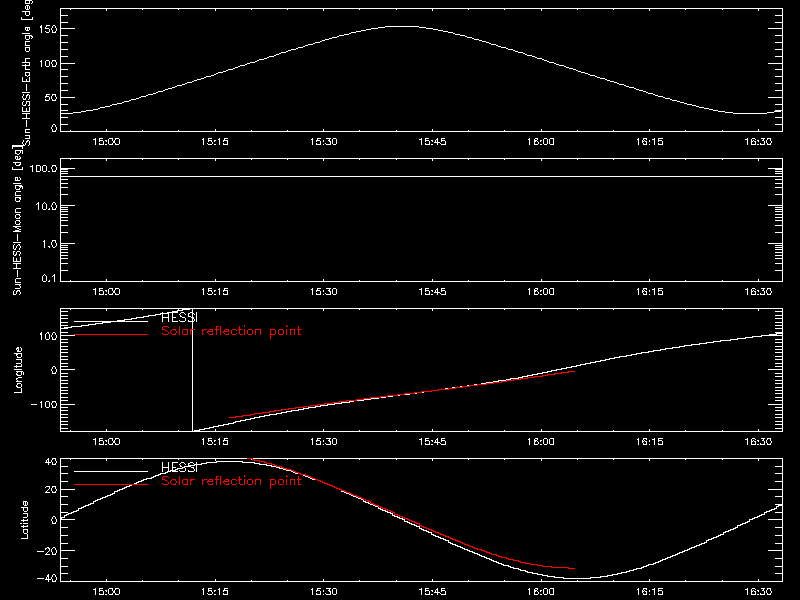
Task: Click "16:00" time label under Moon angle plot
Action: (541, 291)
